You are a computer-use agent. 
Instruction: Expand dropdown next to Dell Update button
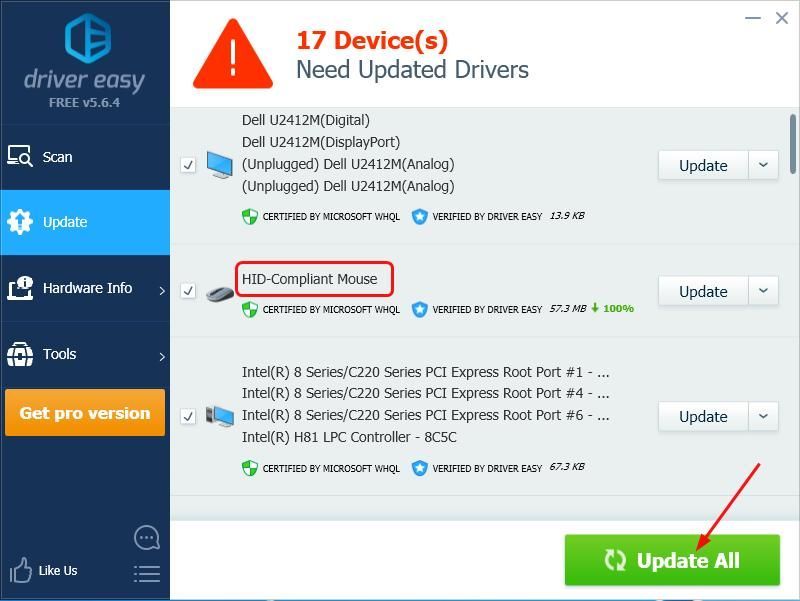[x=764, y=165]
